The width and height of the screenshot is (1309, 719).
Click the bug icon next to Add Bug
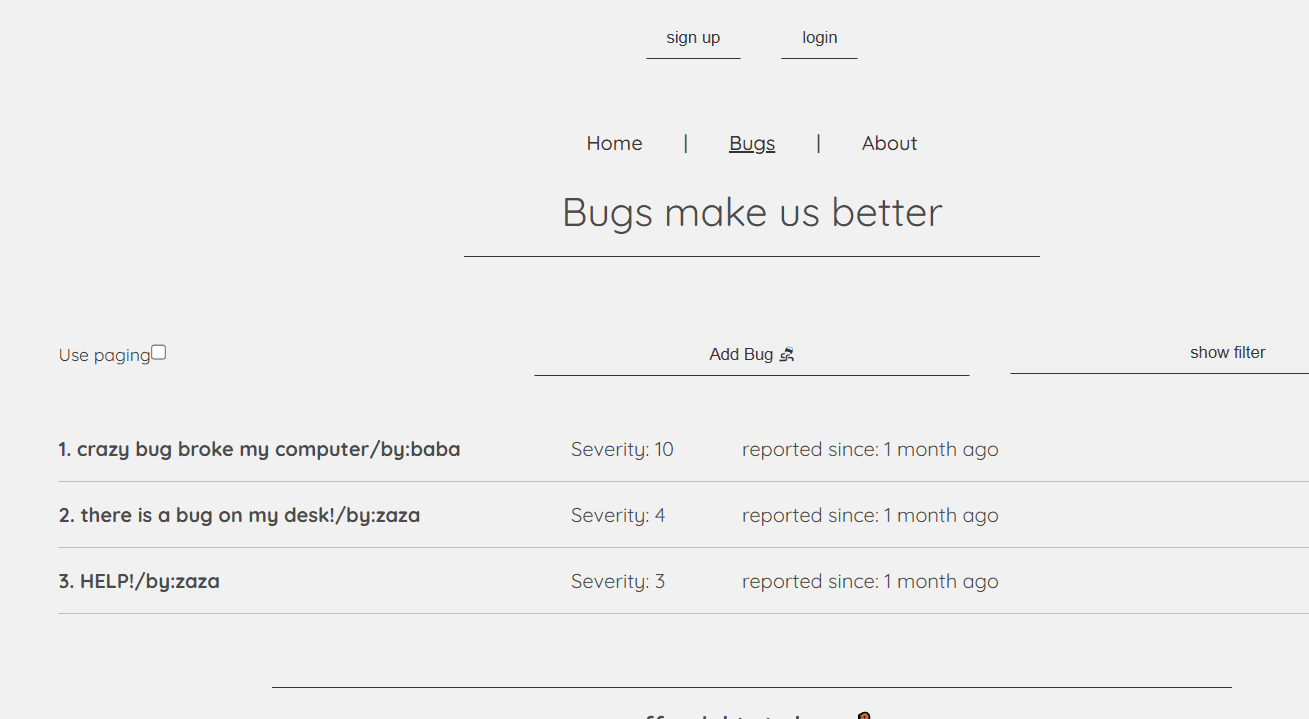788,354
